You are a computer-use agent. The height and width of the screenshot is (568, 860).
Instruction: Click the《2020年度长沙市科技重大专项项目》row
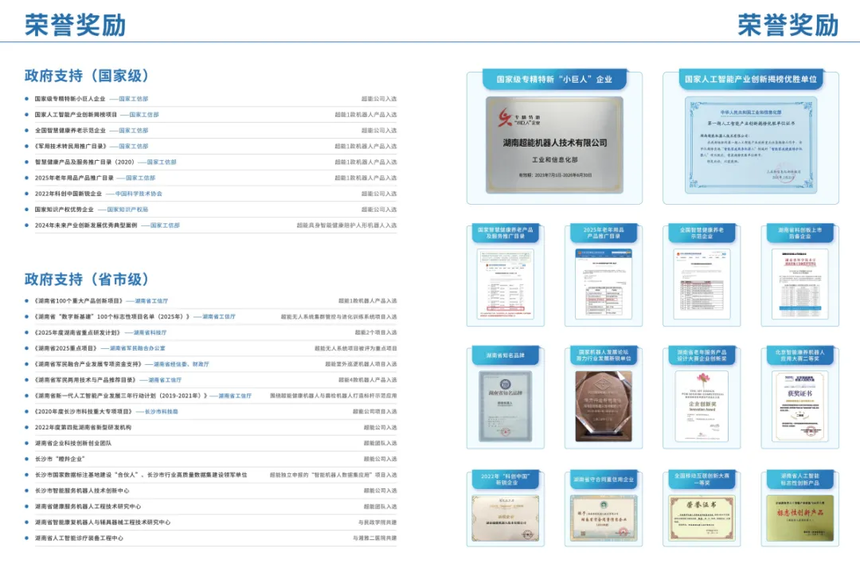[211, 412]
